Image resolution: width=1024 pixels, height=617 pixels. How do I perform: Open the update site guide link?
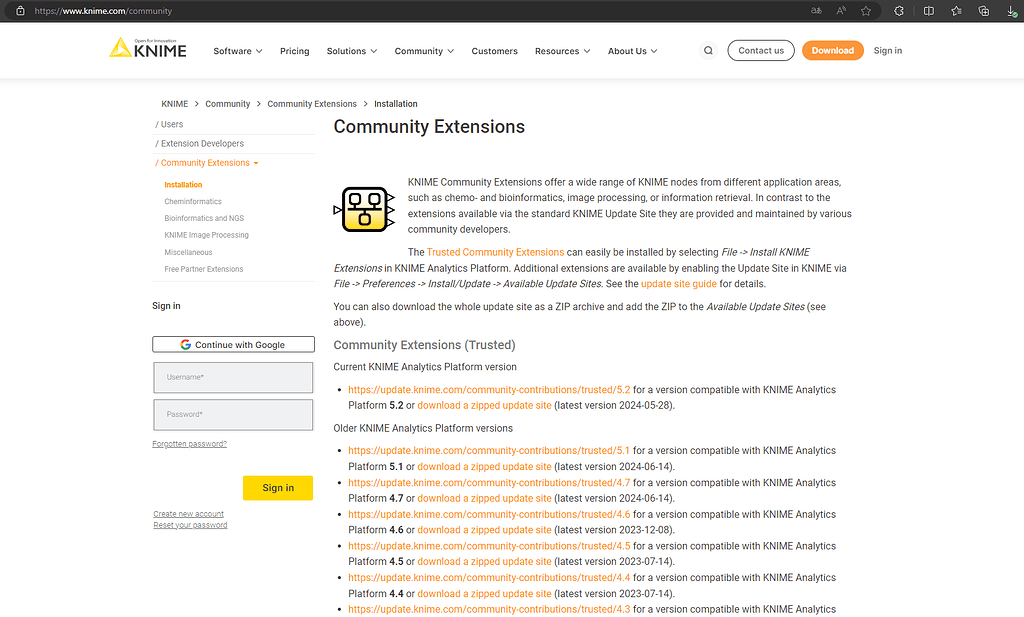(679, 284)
